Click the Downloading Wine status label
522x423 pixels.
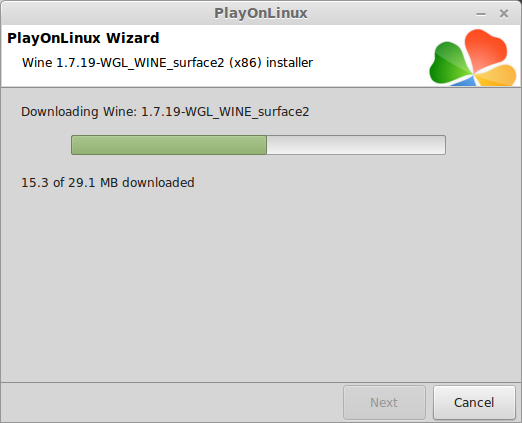coord(165,112)
